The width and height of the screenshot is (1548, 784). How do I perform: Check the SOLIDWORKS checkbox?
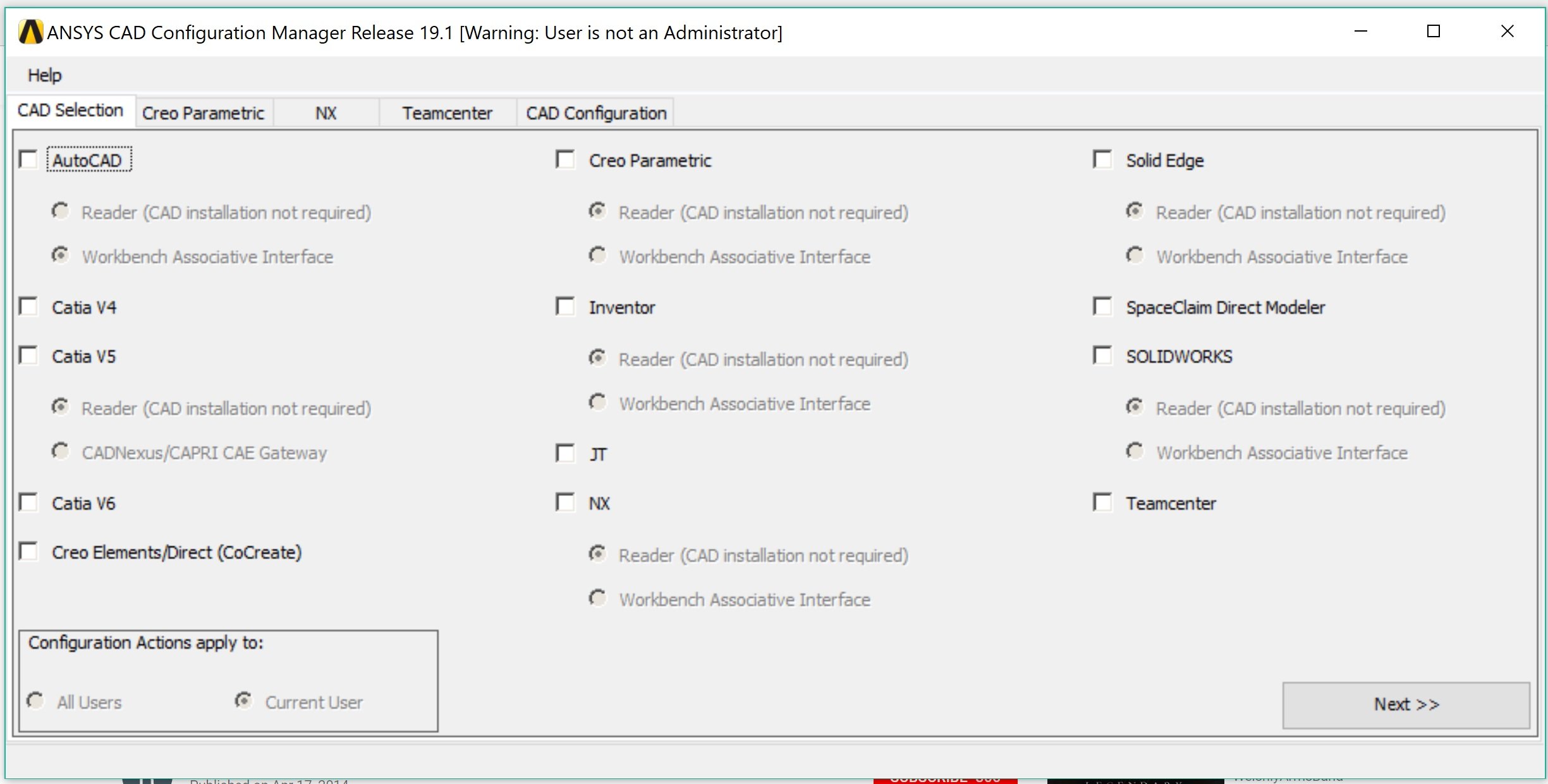[x=1102, y=356]
